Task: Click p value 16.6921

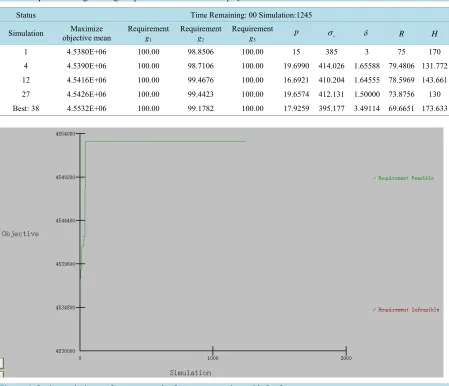Action: point(296,80)
